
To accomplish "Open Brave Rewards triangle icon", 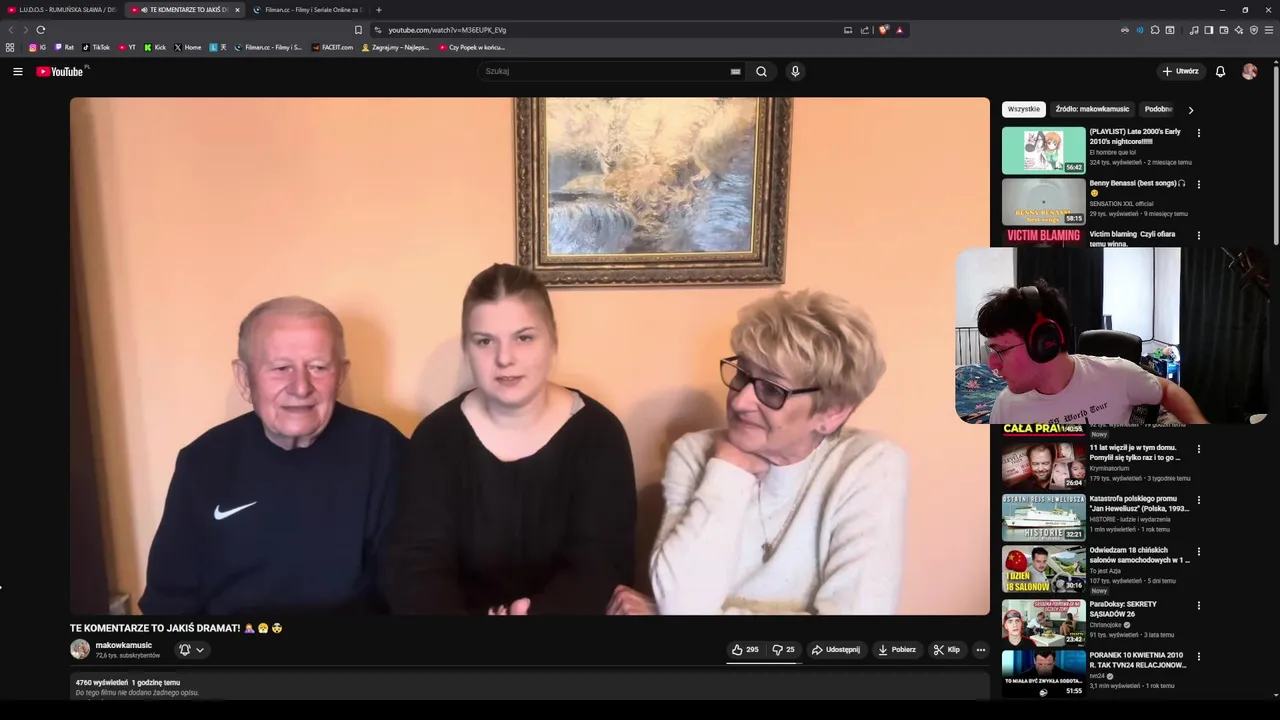I will [899, 30].
